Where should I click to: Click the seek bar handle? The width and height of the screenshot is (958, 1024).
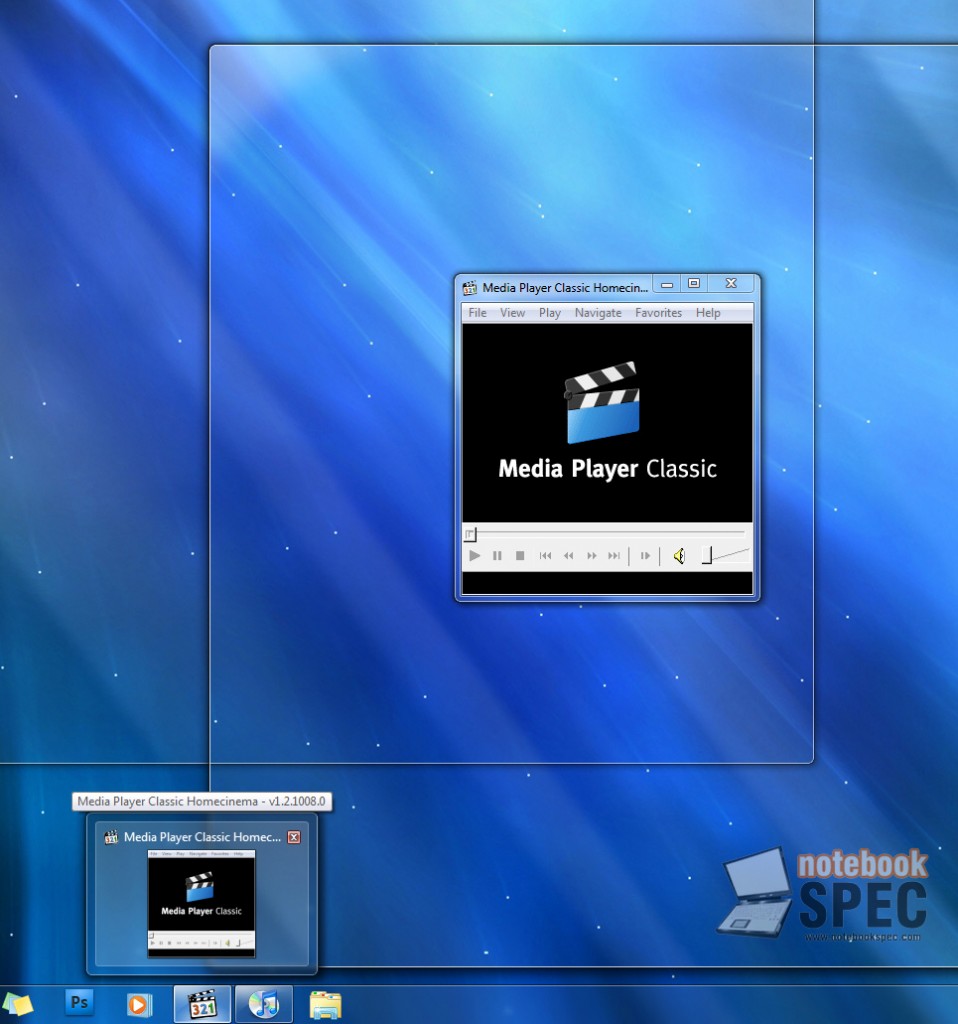pos(470,535)
